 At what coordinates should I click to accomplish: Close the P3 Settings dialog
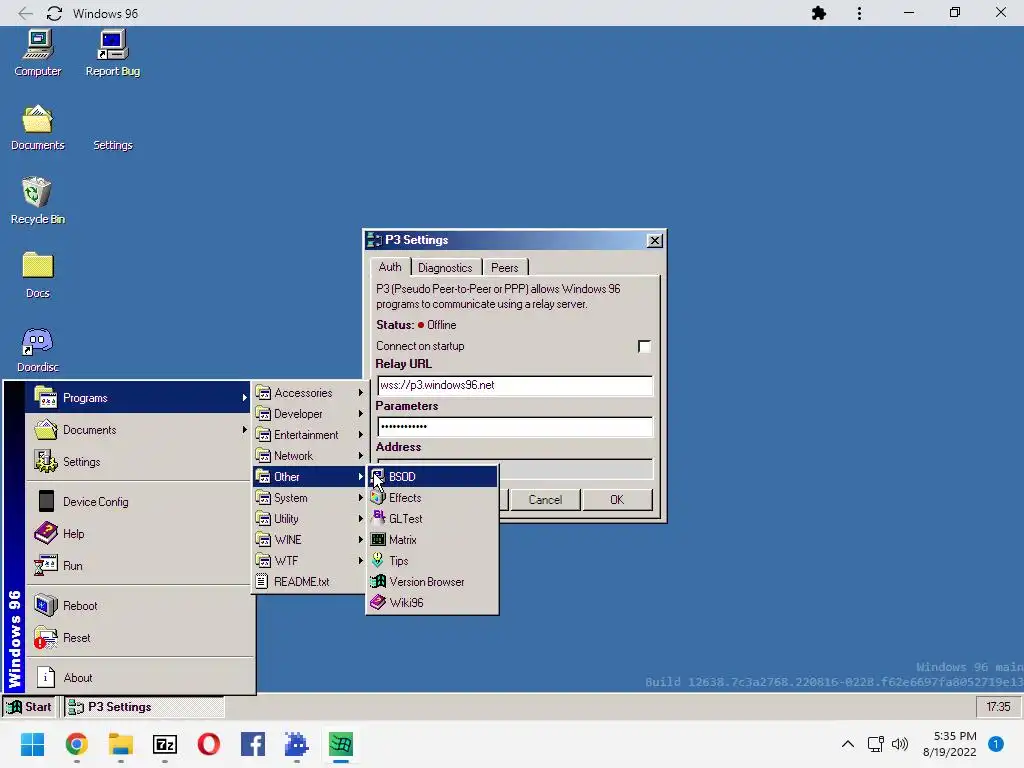[x=654, y=240]
